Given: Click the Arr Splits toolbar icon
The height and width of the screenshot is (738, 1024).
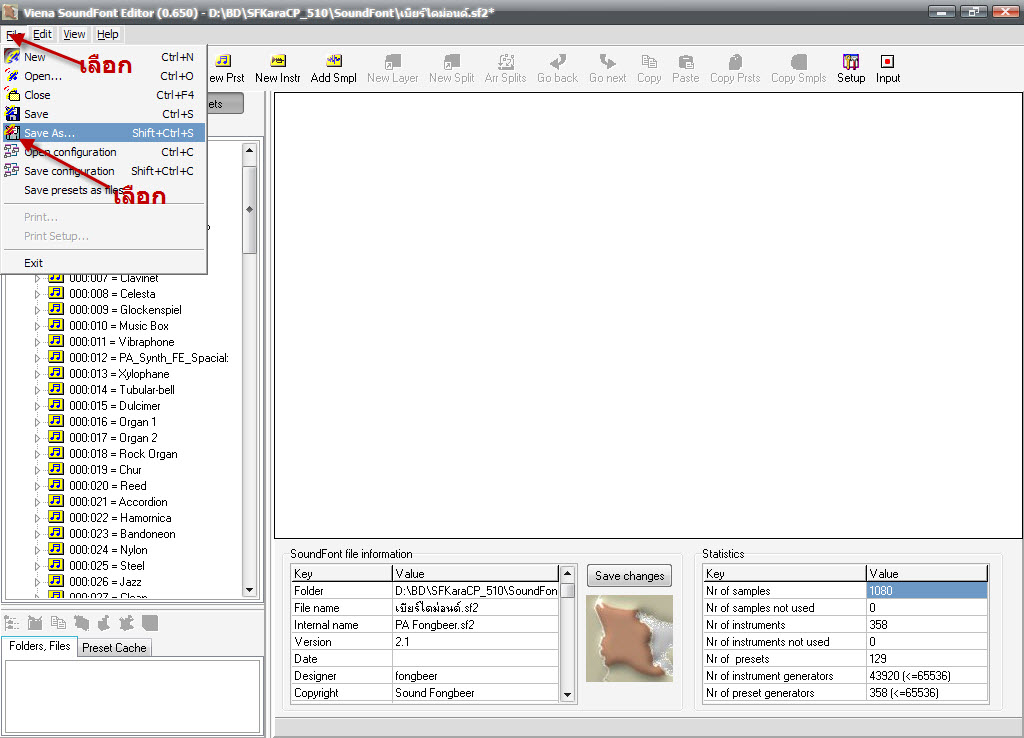Looking at the screenshot, I should pyautogui.click(x=505, y=61).
